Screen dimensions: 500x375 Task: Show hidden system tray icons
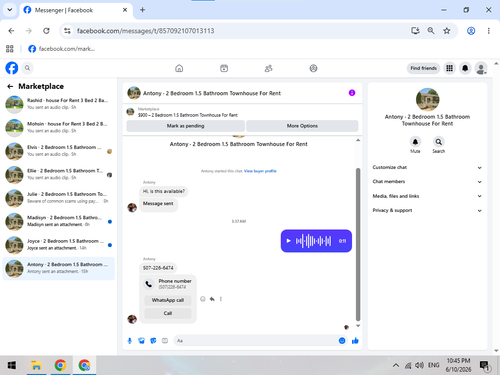coord(396,365)
